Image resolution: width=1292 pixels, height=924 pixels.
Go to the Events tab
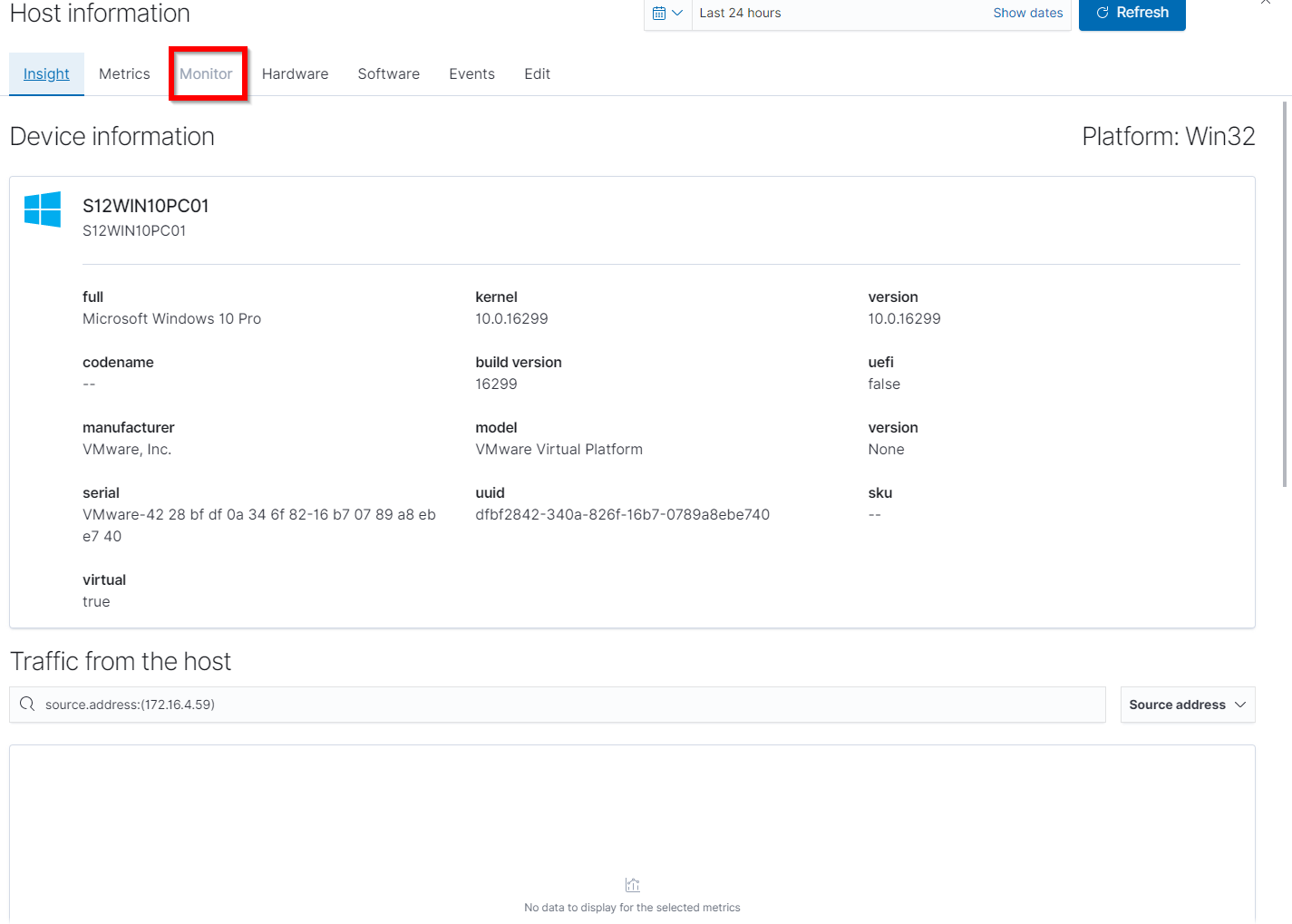tap(471, 73)
